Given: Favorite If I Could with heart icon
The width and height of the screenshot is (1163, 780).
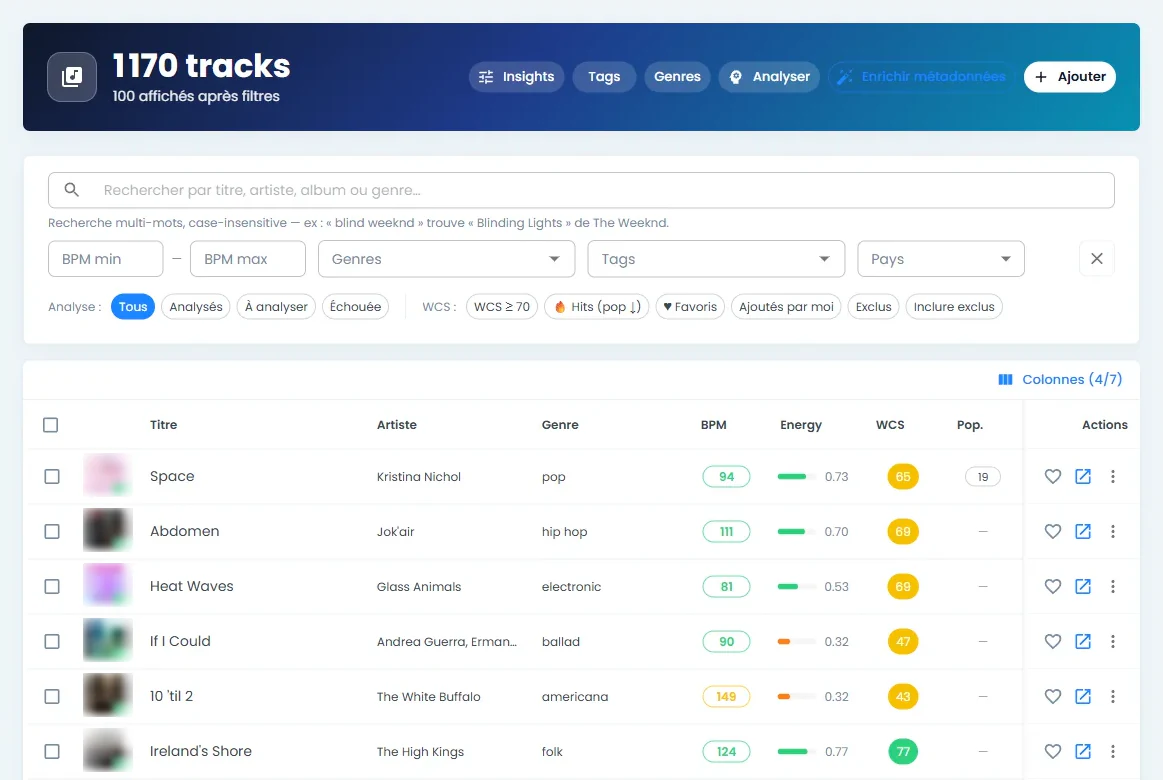Looking at the screenshot, I should [x=1052, y=641].
